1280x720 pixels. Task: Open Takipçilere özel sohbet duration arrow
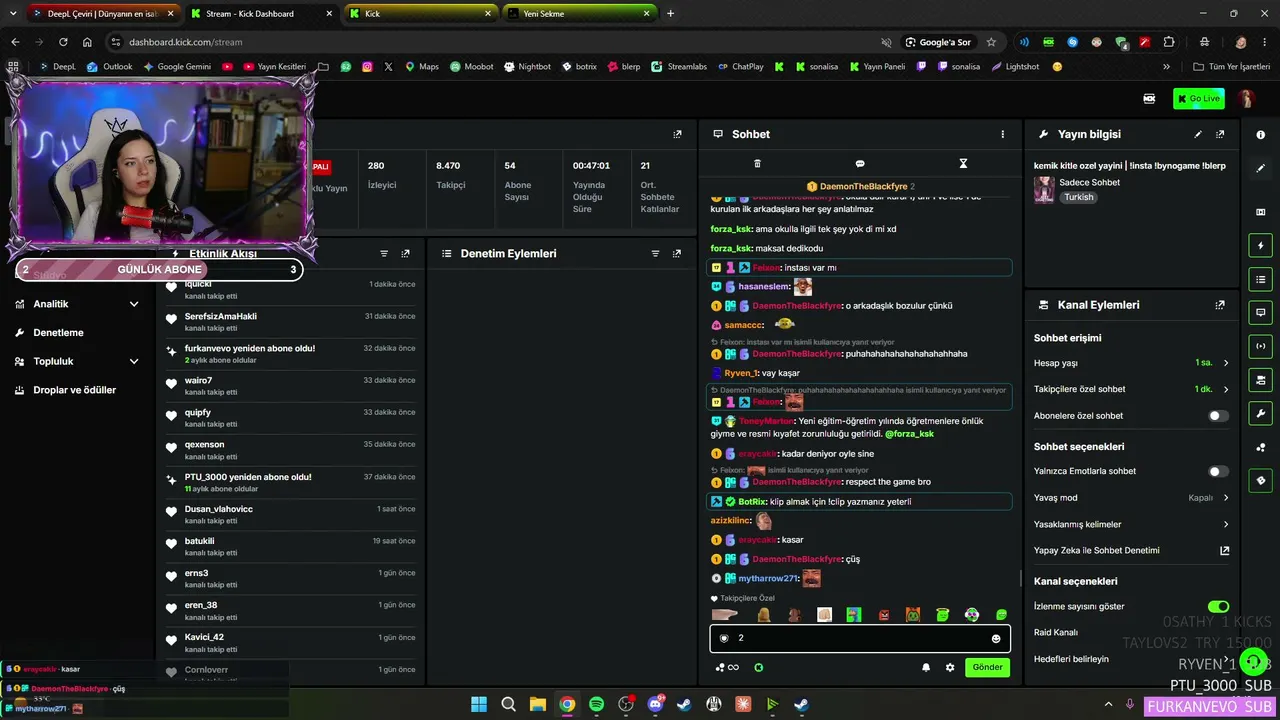(1226, 389)
